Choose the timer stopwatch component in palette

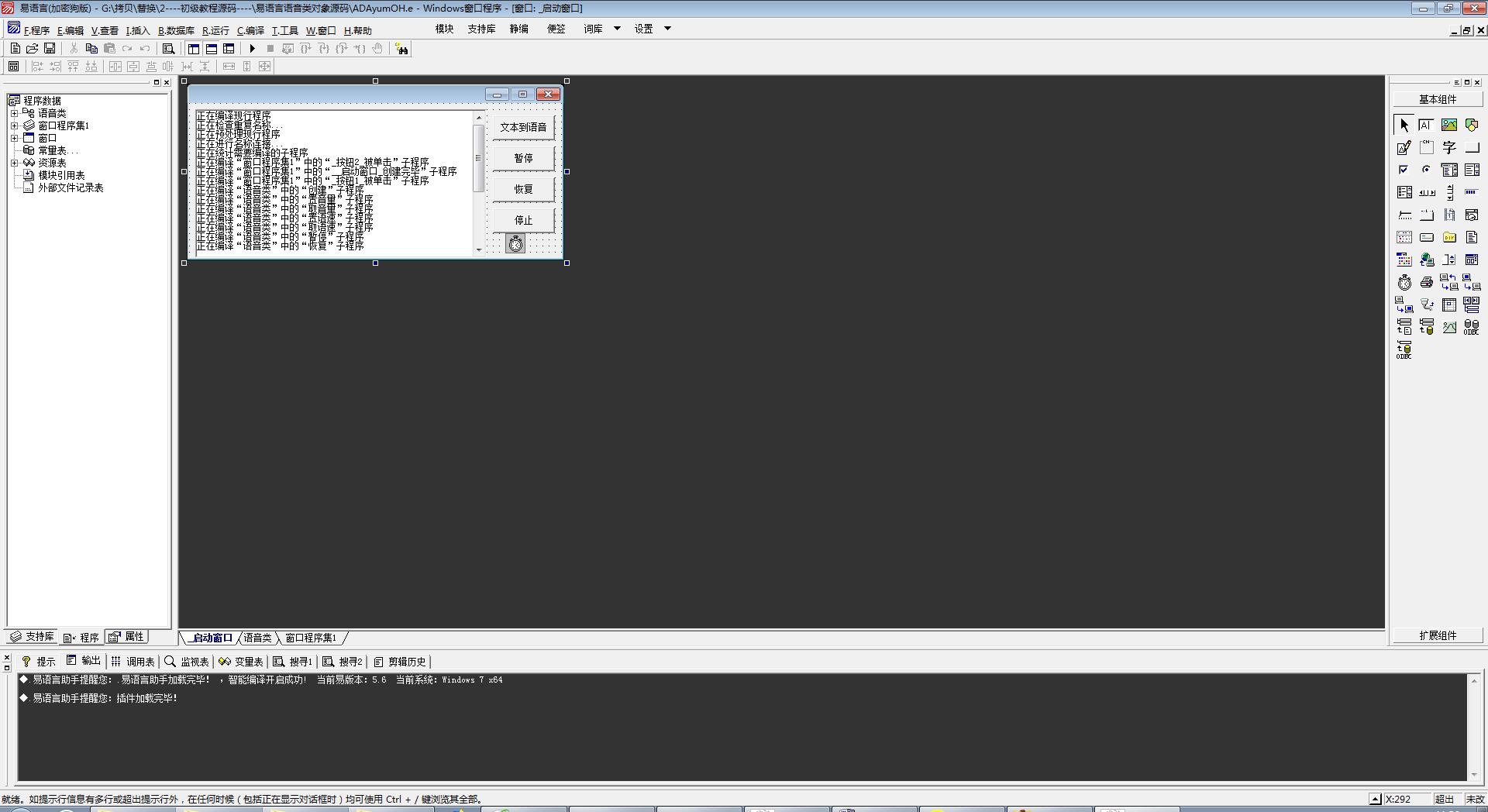pos(1404,282)
